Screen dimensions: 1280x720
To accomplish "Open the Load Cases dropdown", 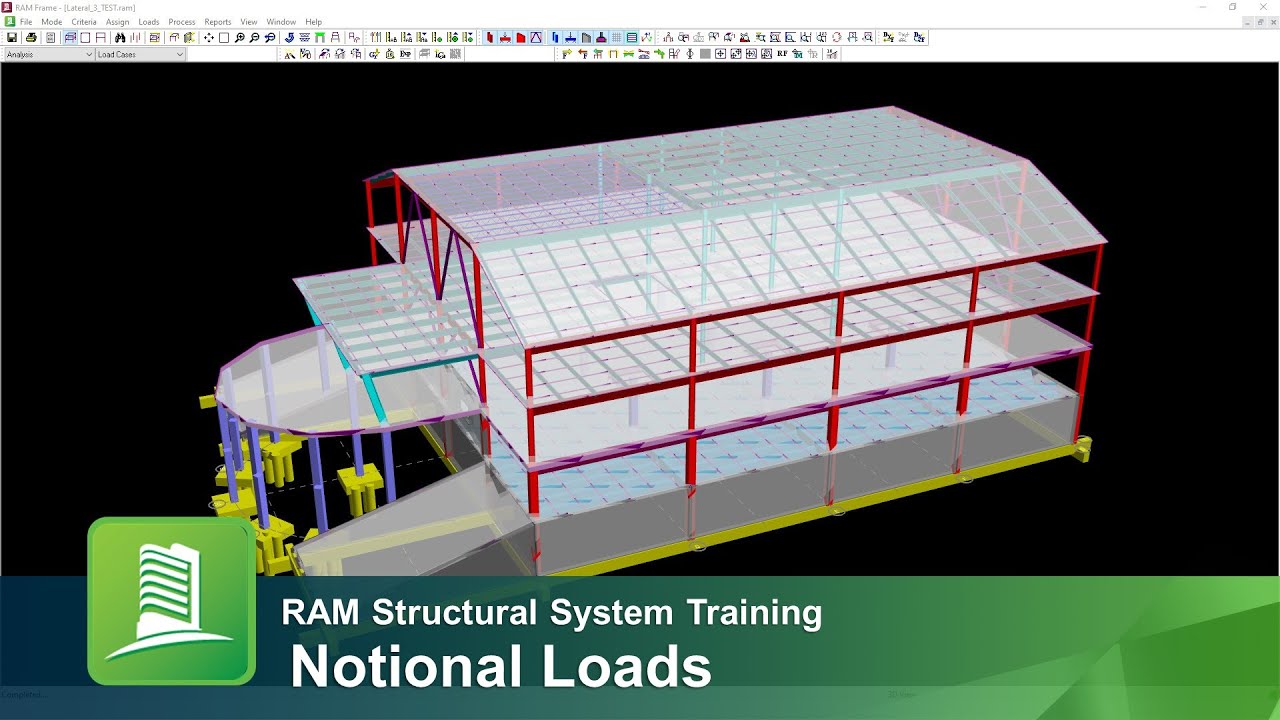I will pyautogui.click(x=140, y=54).
